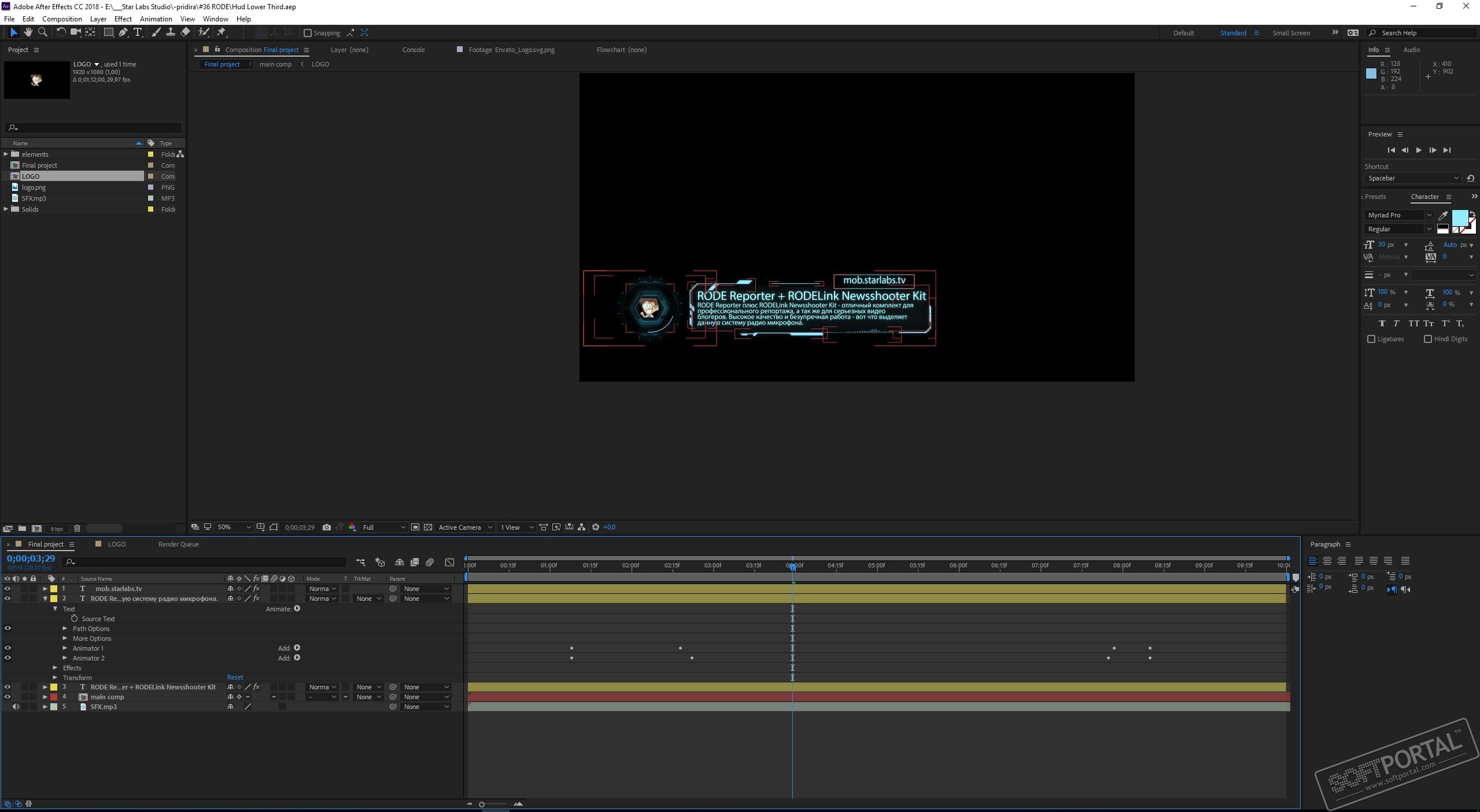Enable the Ligatures checkbox
The width and height of the screenshot is (1480, 812).
tap(1371, 339)
